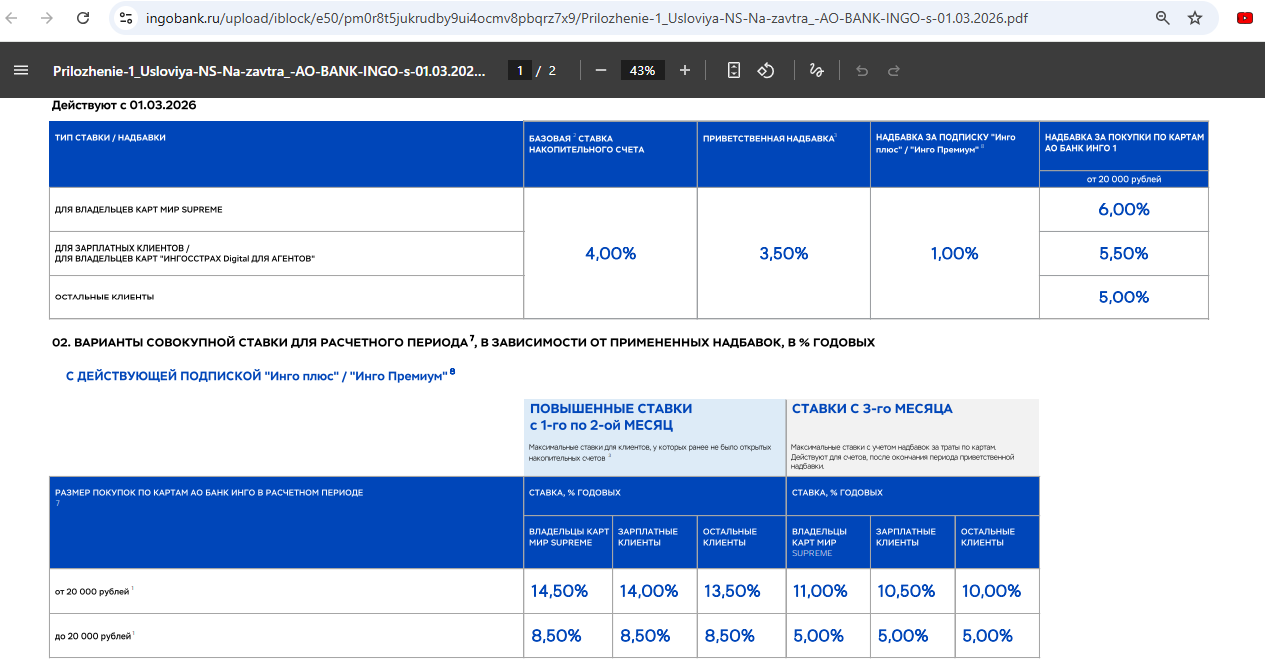View site information in address bar
The width and height of the screenshot is (1265, 664).
tap(125, 18)
